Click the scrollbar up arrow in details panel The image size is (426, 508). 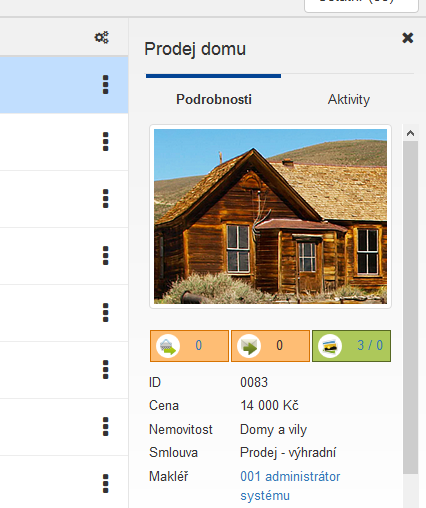(x=410, y=133)
